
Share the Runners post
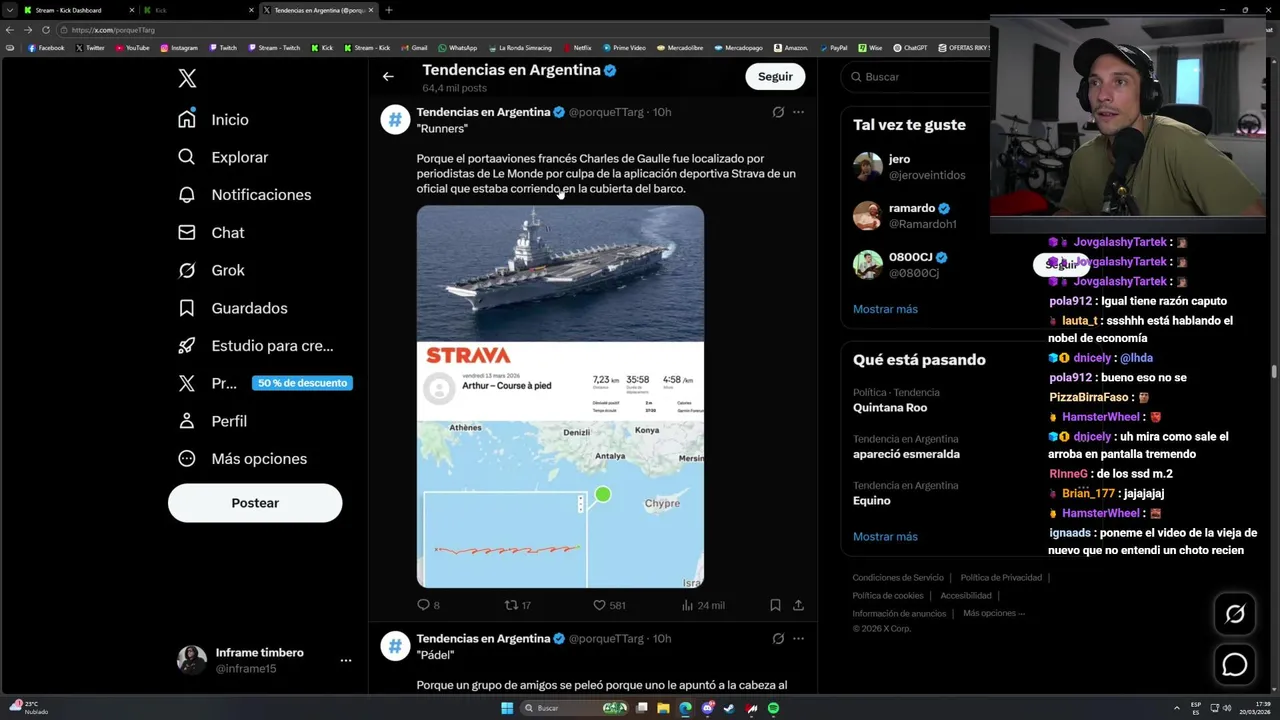coord(798,605)
